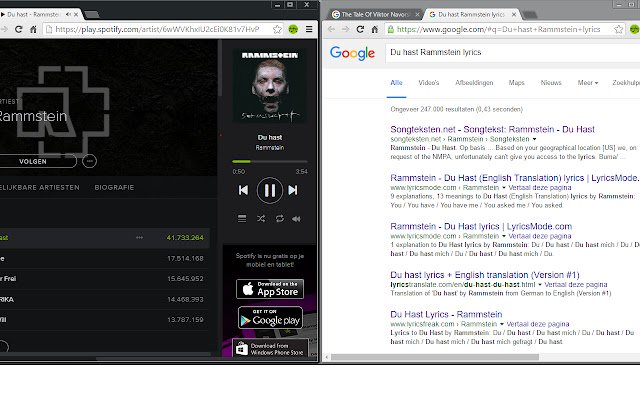640x400 pixels.
Task: Click Vertaal deze pagina for lyricstranslate result
Action: (x=576, y=284)
